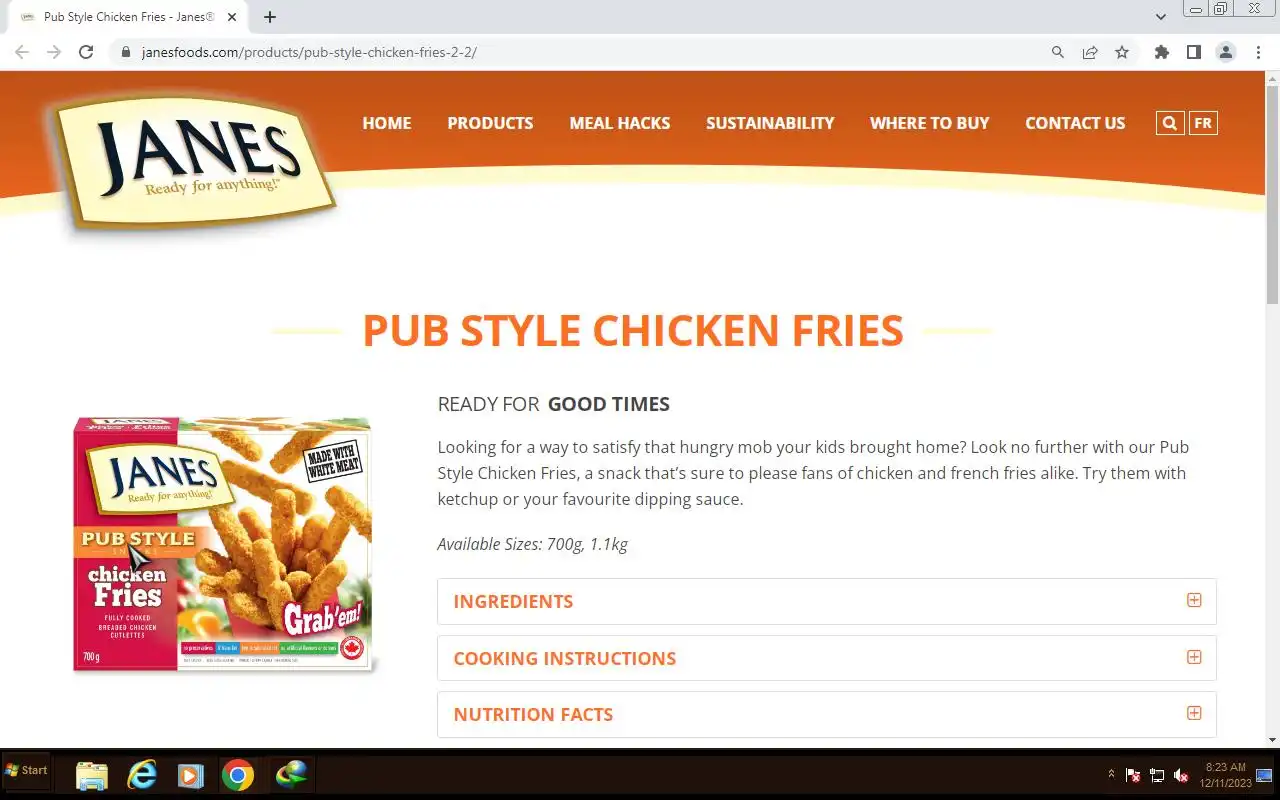Open the Meal Hacks menu item
Screen dimensions: 1280x800
point(620,123)
